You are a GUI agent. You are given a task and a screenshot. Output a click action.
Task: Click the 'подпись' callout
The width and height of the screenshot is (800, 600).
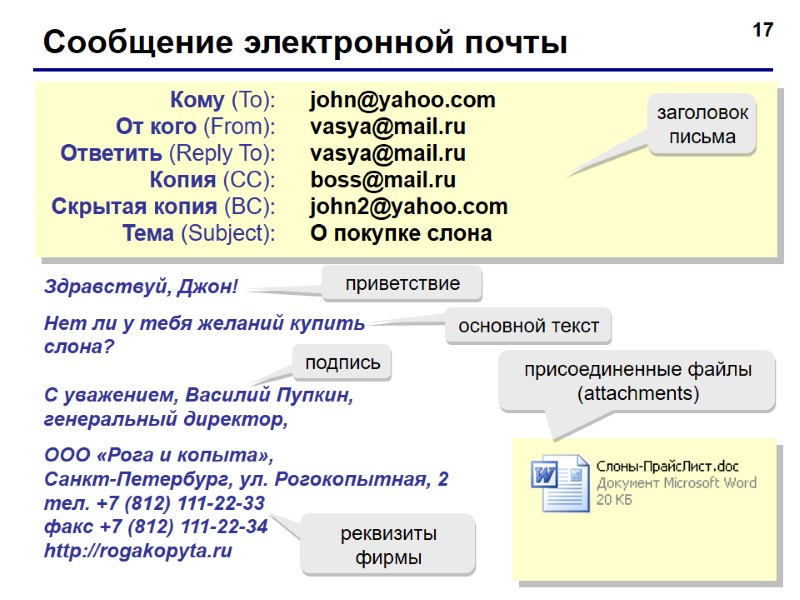pos(342,363)
